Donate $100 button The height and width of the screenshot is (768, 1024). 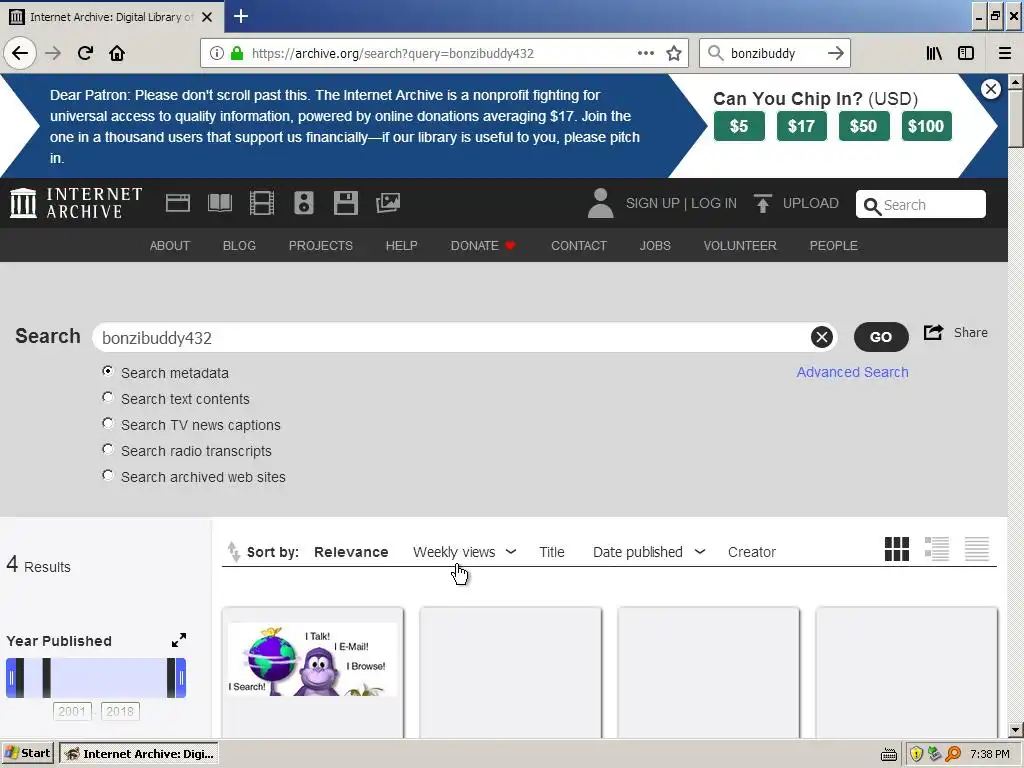pos(926,126)
